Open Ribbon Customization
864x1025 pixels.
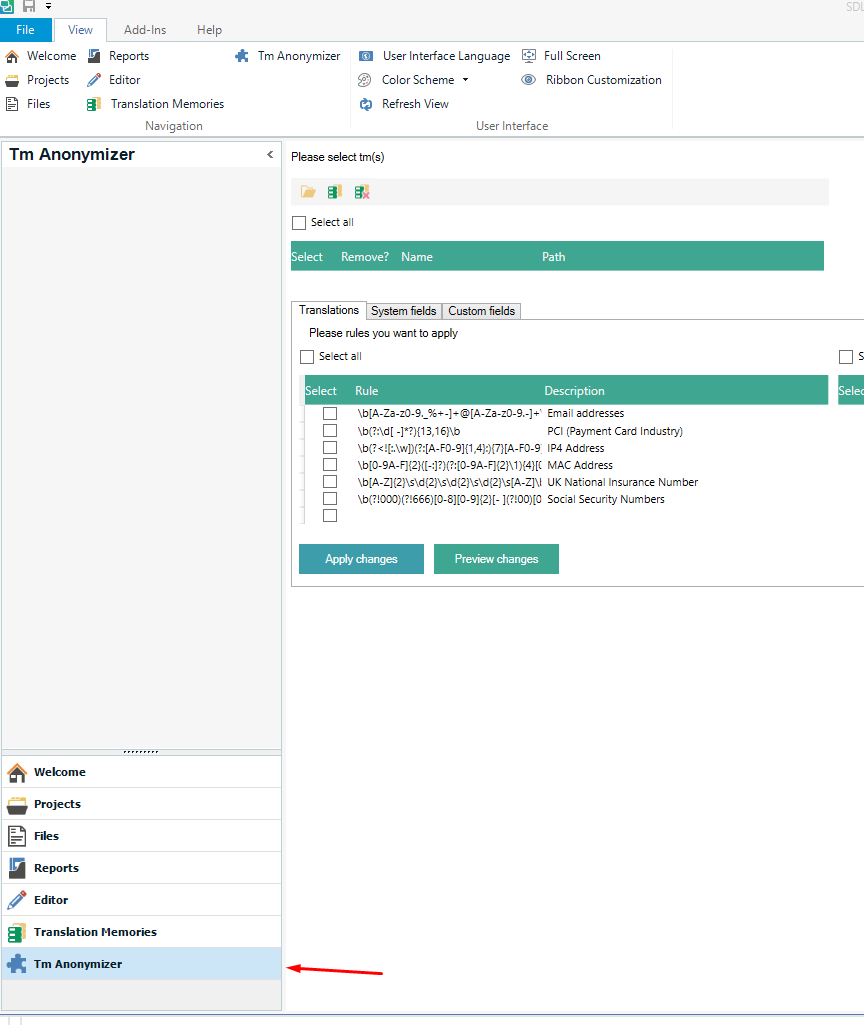(x=591, y=80)
